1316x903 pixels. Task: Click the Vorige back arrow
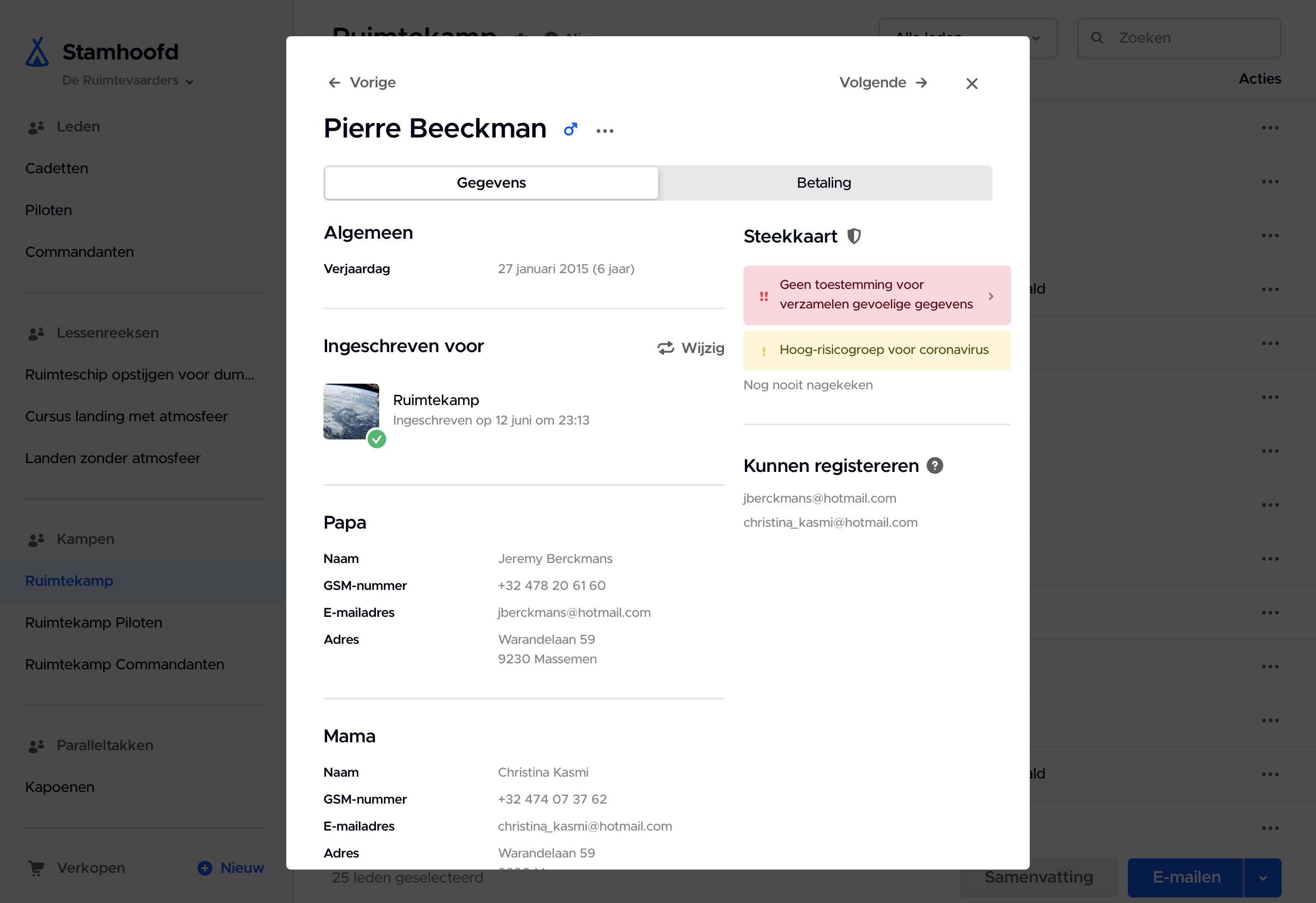(334, 83)
